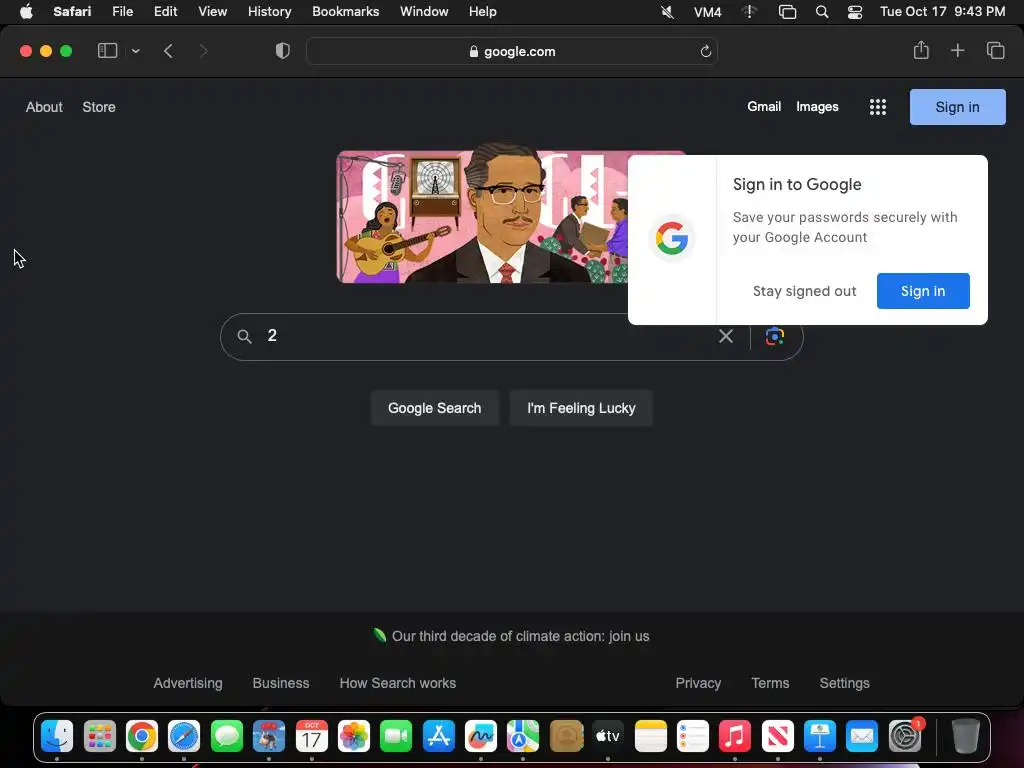Open the About link

44,107
